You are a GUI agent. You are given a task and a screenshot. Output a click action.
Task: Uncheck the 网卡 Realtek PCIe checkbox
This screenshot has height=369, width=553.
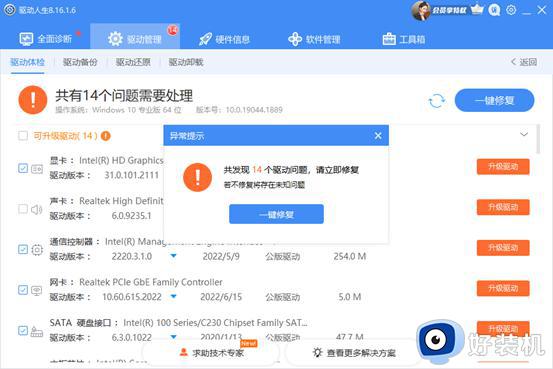tap(23, 290)
